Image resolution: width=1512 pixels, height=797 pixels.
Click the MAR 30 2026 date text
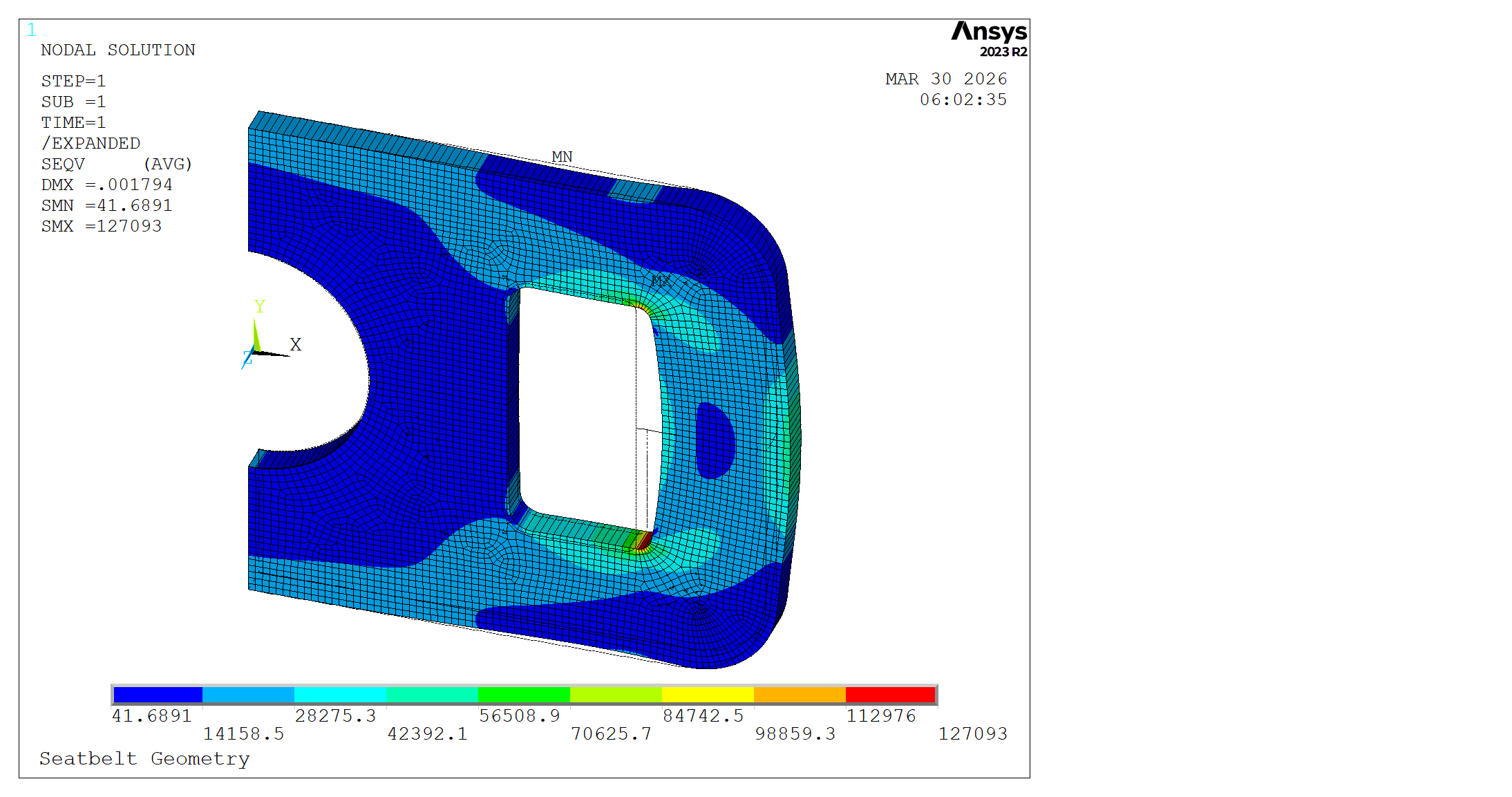click(946, 79)
